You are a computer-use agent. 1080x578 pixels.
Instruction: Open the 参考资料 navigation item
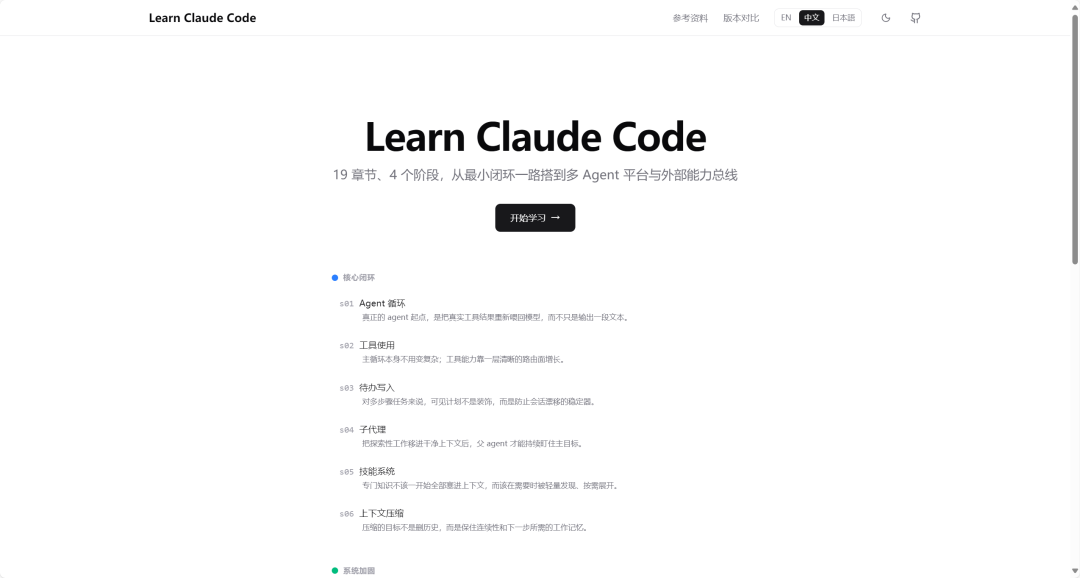click(x=690, y=17)
